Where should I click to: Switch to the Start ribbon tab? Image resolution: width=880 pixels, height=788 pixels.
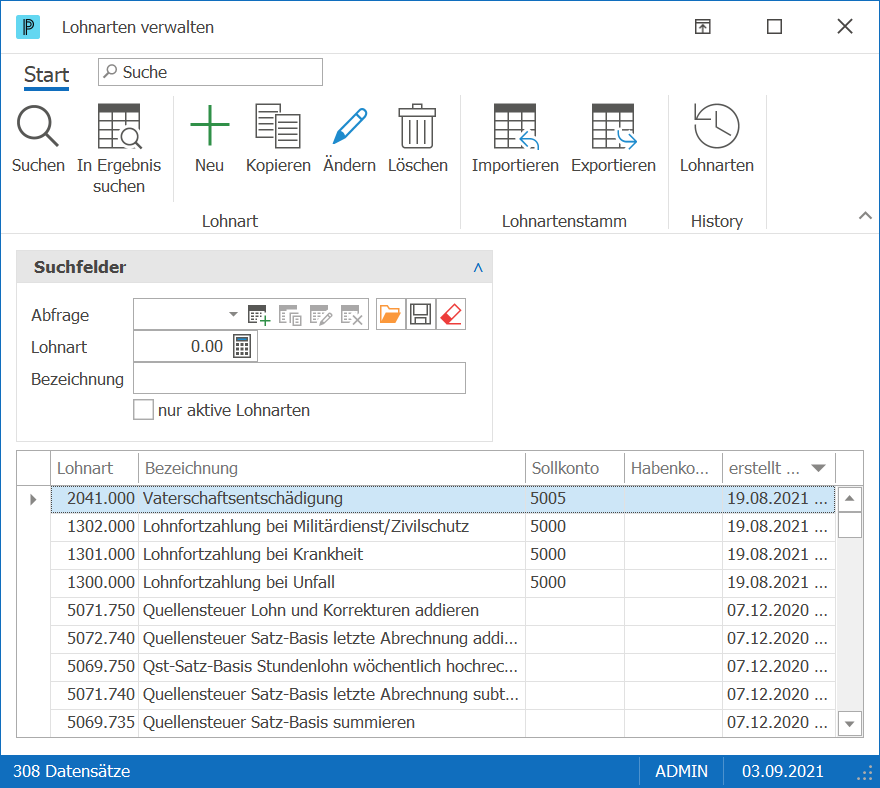(x=47, y=75)
